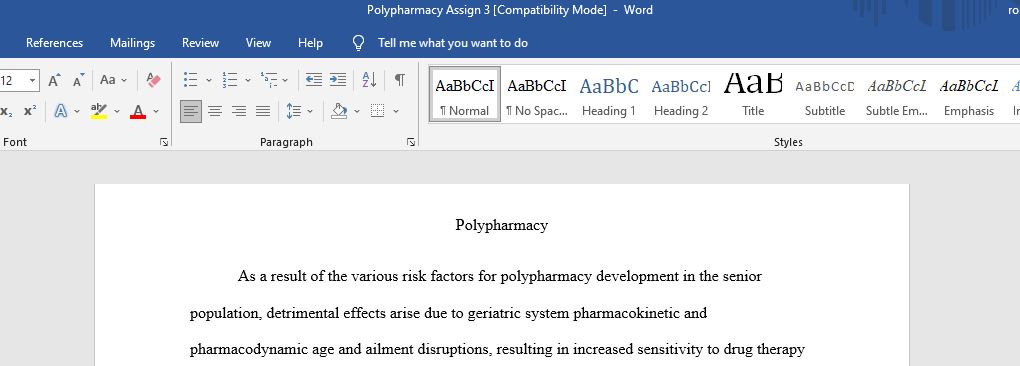Open highlight color dropdown arrow
Viewport: 1020px width, 366px height.
point(117,112)
